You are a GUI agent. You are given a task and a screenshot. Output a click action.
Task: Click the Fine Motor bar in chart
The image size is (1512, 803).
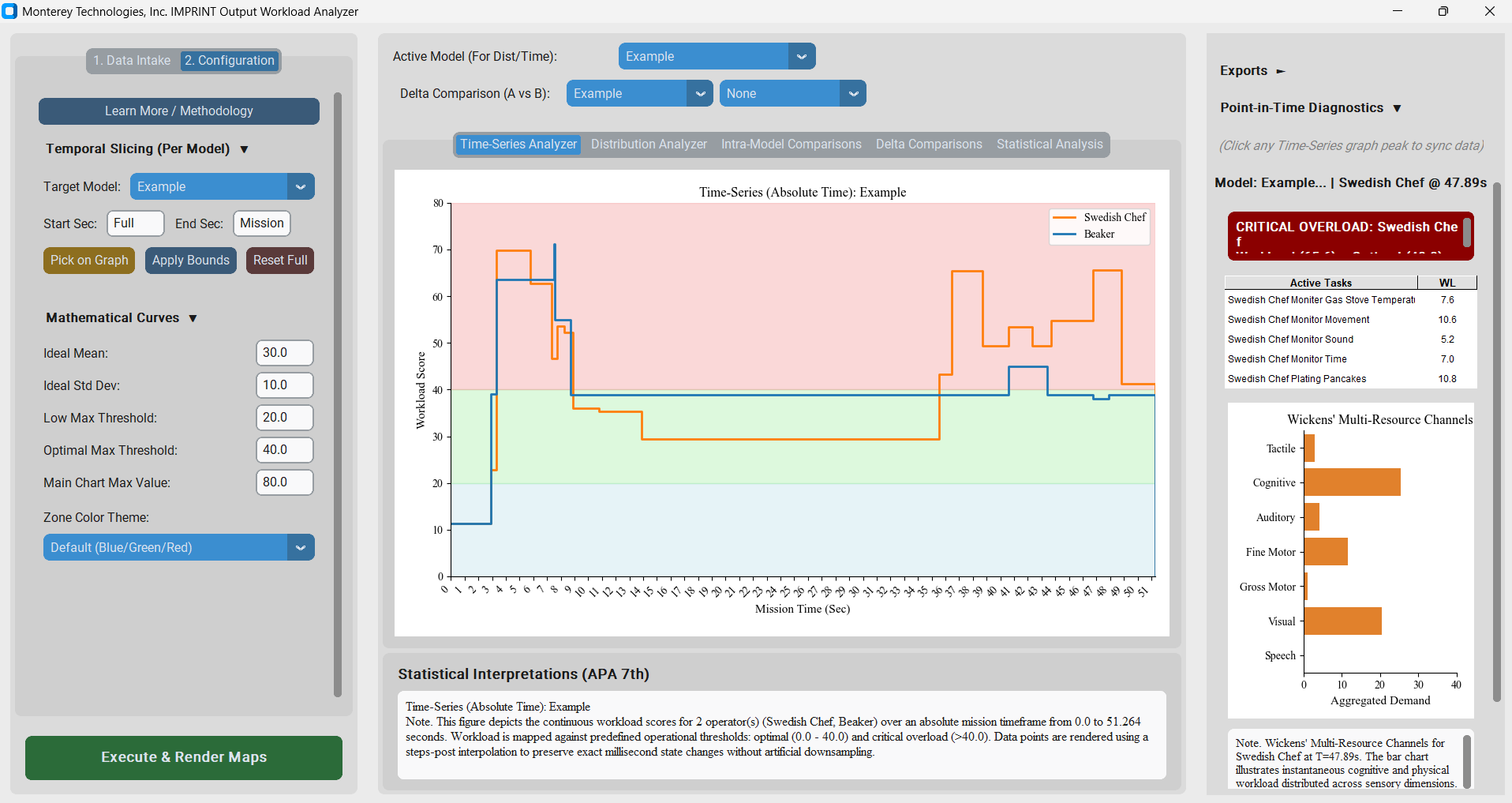point(1326,552)
